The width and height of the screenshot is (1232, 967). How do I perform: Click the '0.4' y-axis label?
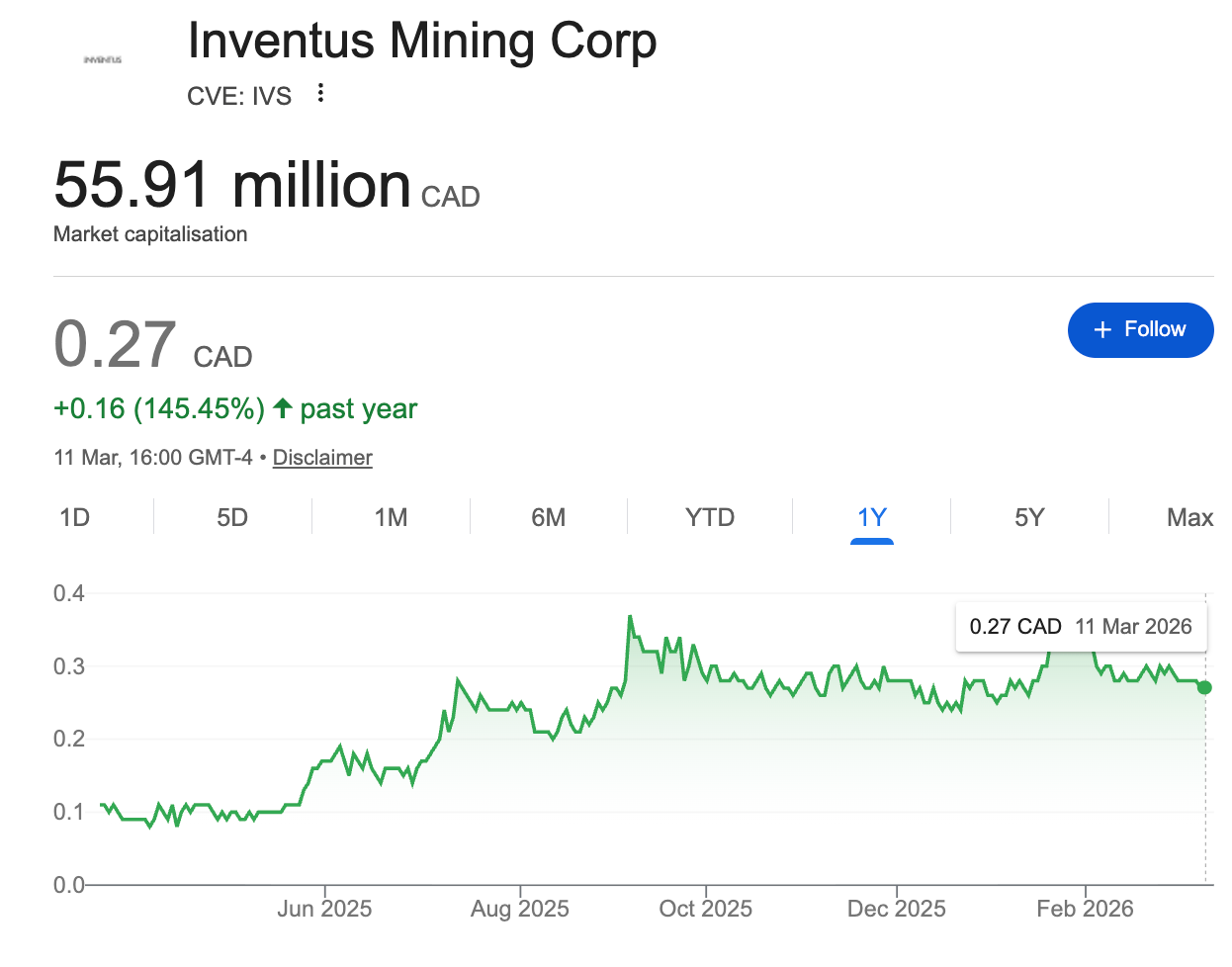pos(69,593)
